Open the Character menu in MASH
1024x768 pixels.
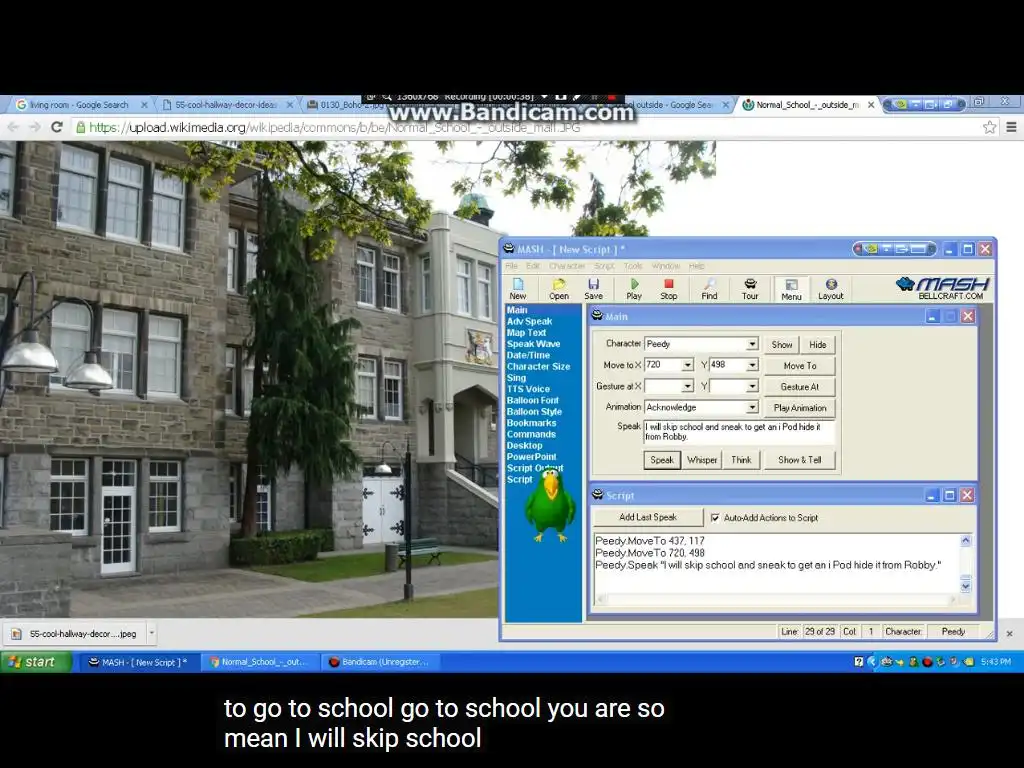(567, 266)
